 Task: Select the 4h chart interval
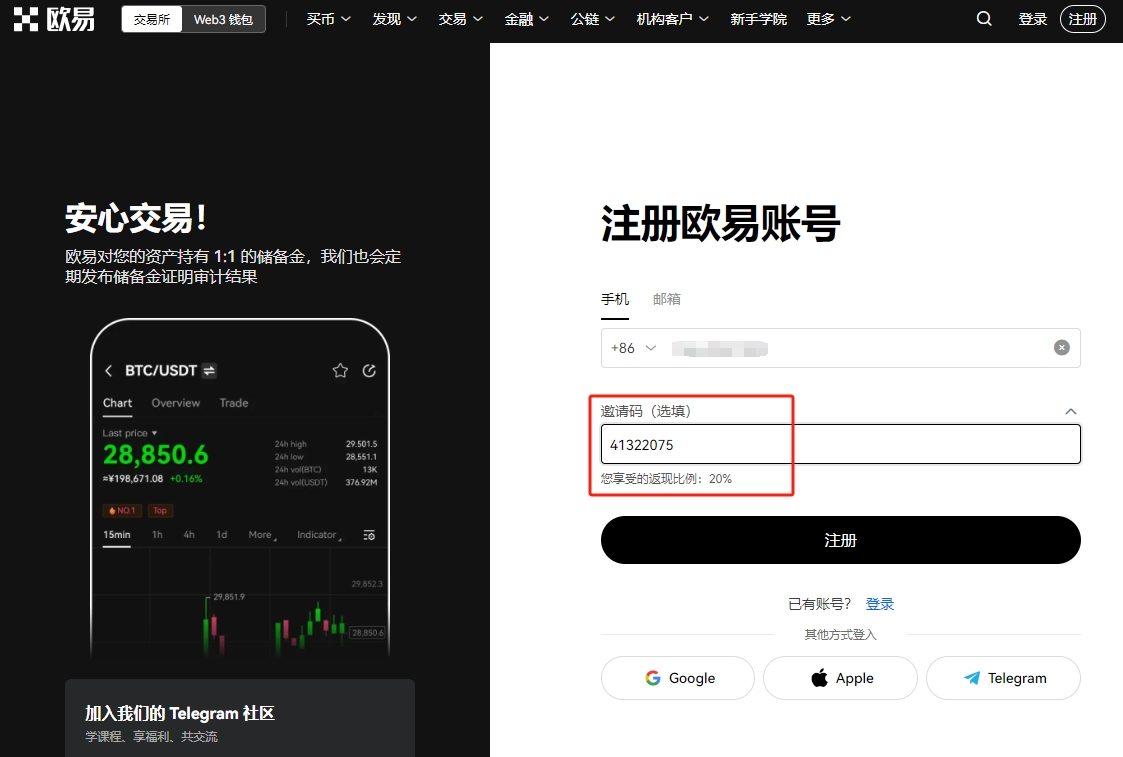[x=188, y=535]
